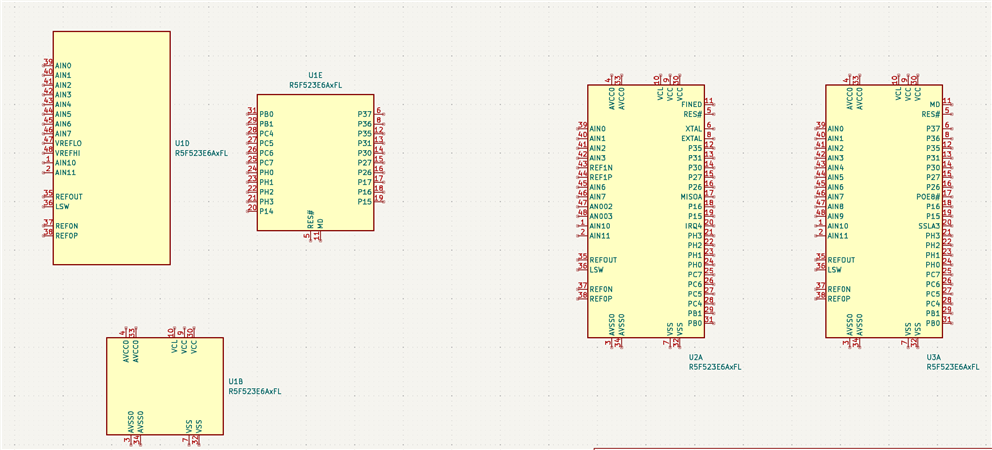
Task: Click the VREFLO pin on U1D
Action: (x=68, y=143)
